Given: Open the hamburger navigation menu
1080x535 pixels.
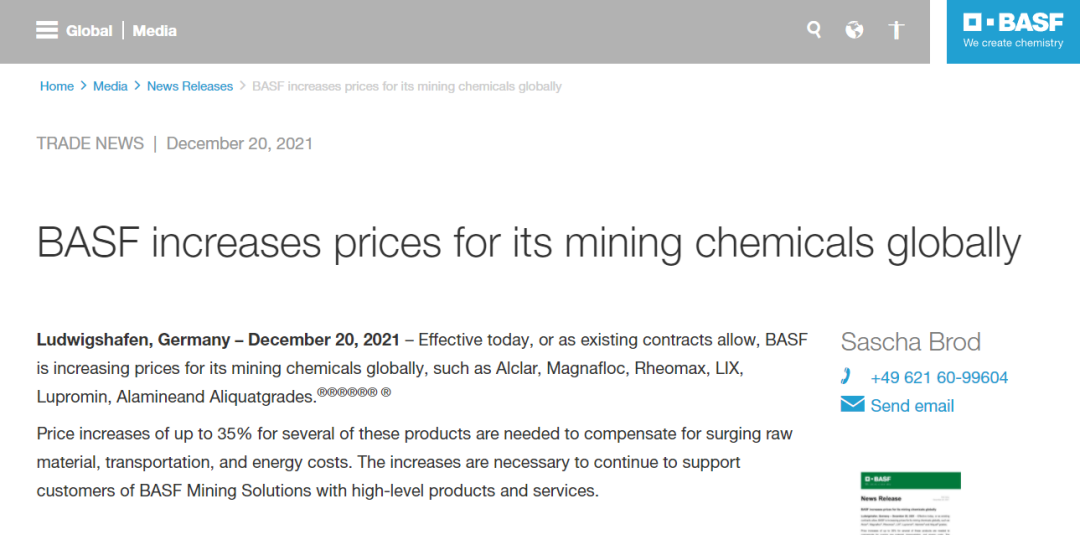Looking at the screenshot, I should (47, 30).
